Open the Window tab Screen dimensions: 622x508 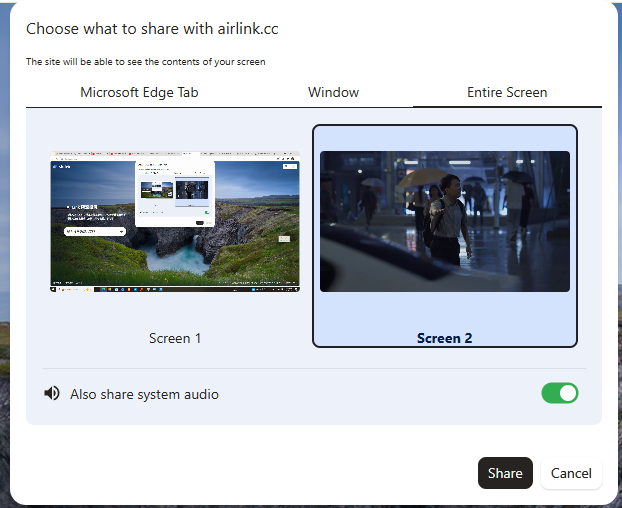pos(333,92)
